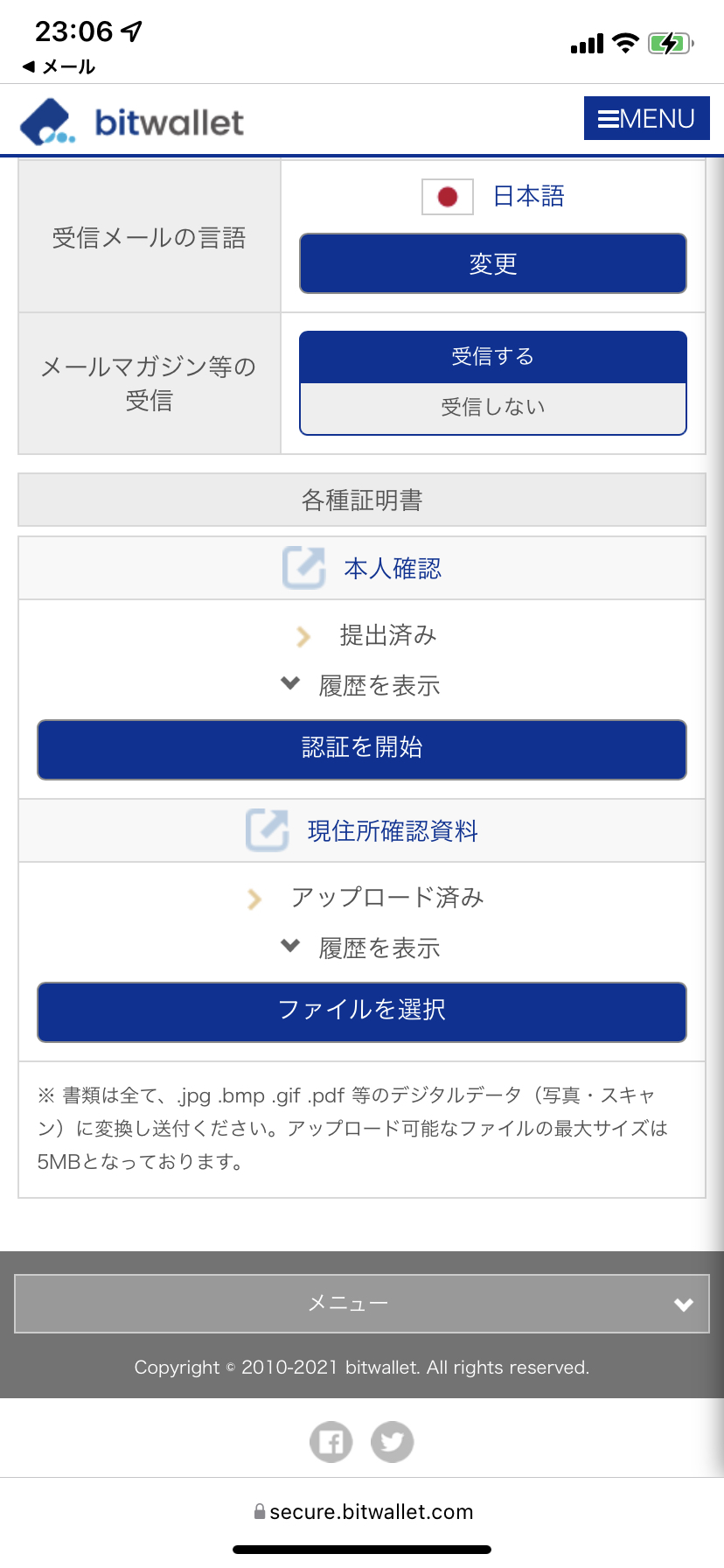Click the ファイルを選択 upload button
Viewport: 724px width, 1568px height.
pyautogui.click(x=362, y=1012)
